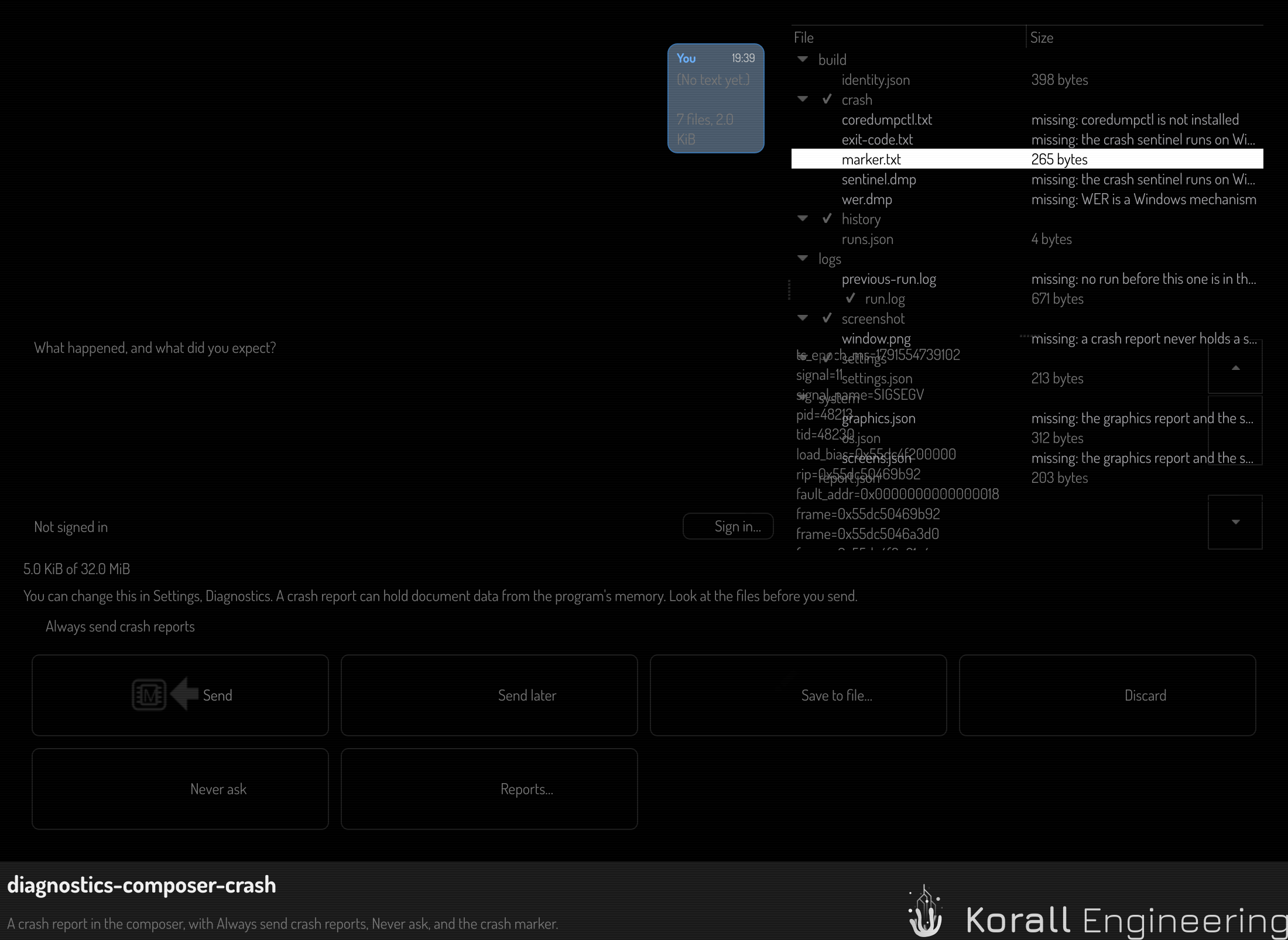Collapse the screenshot folder with its triangle
This screenshot has height=940, width=1288.
pyautogui.click(x=803, y=318)
